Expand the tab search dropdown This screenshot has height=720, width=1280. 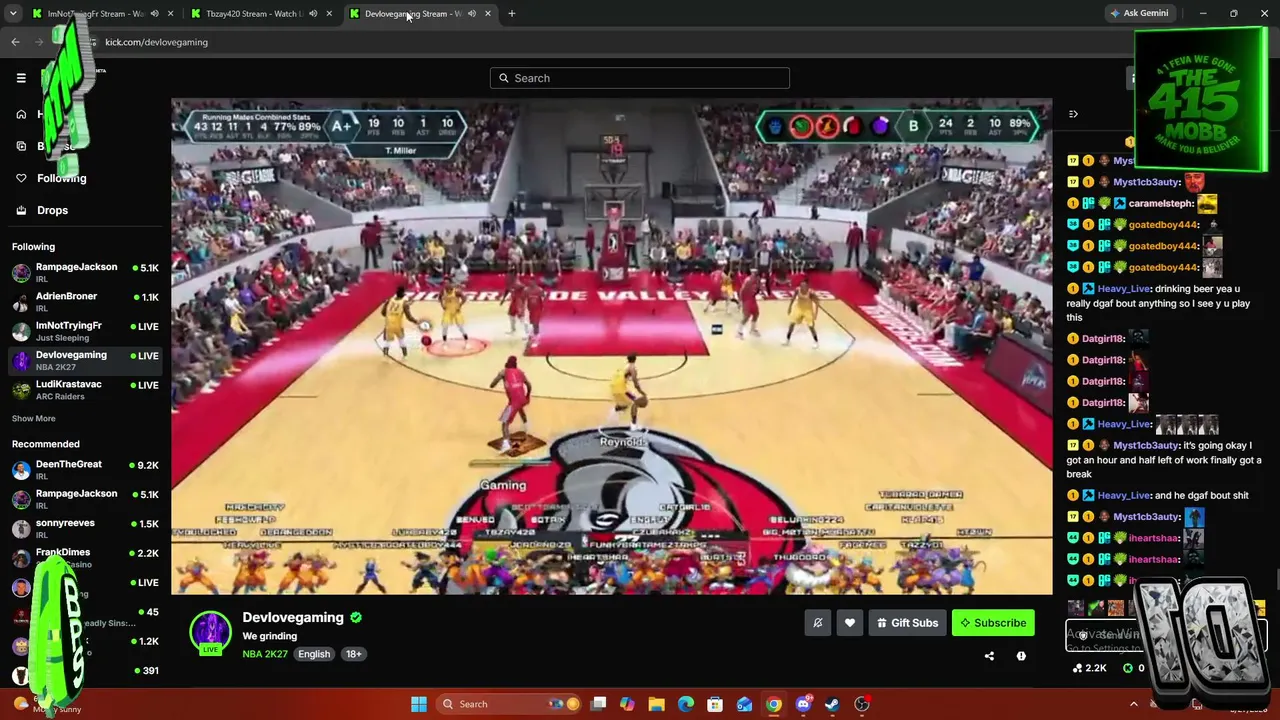point(13,14)
